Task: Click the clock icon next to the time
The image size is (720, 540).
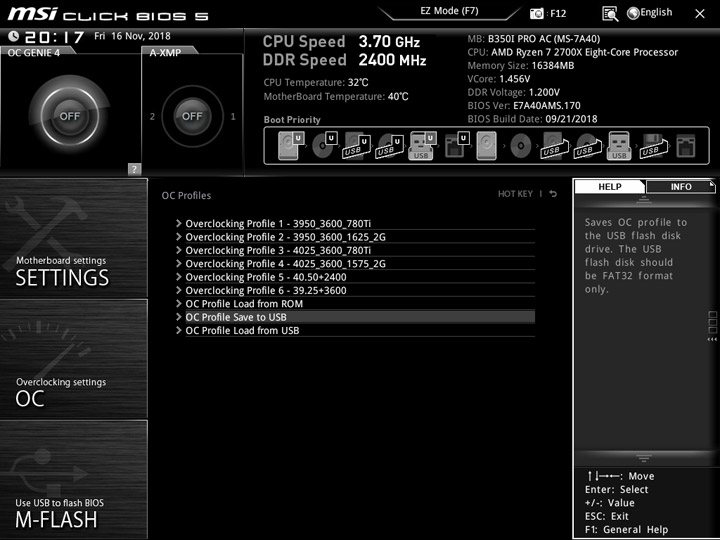Action: [x=14, y=36]
